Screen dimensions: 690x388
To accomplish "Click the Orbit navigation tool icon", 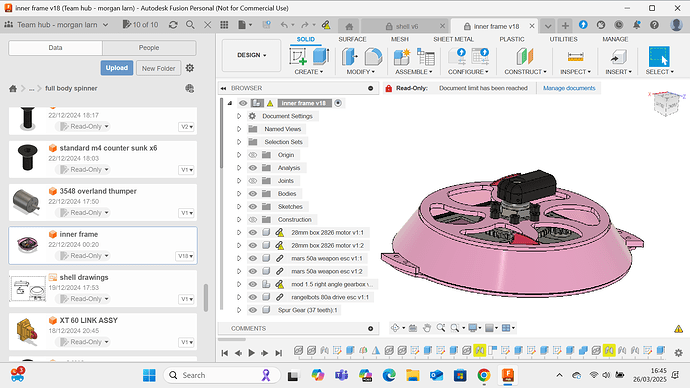I will [395, 328].
